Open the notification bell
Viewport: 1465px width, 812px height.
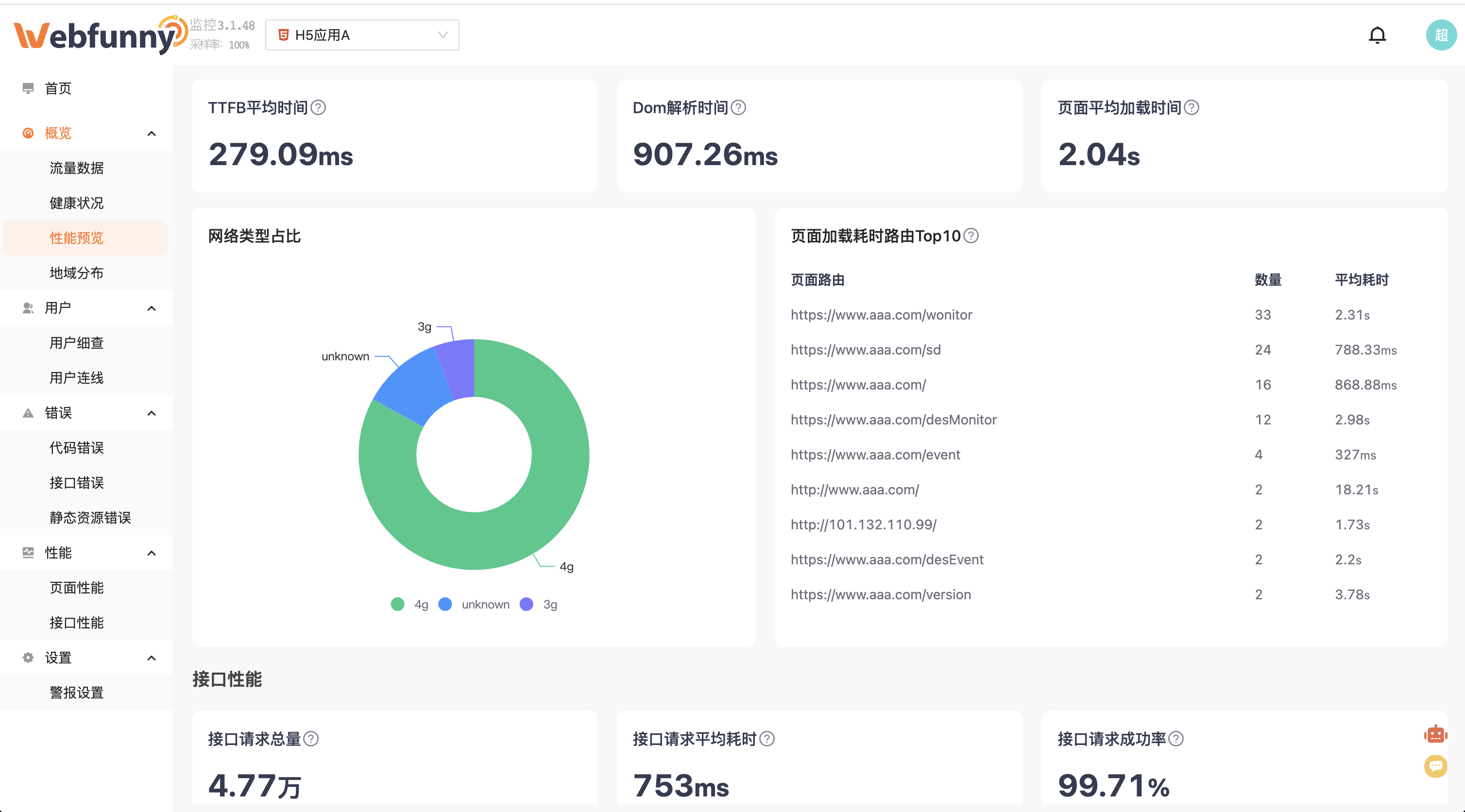click(x=1377, y=35)
